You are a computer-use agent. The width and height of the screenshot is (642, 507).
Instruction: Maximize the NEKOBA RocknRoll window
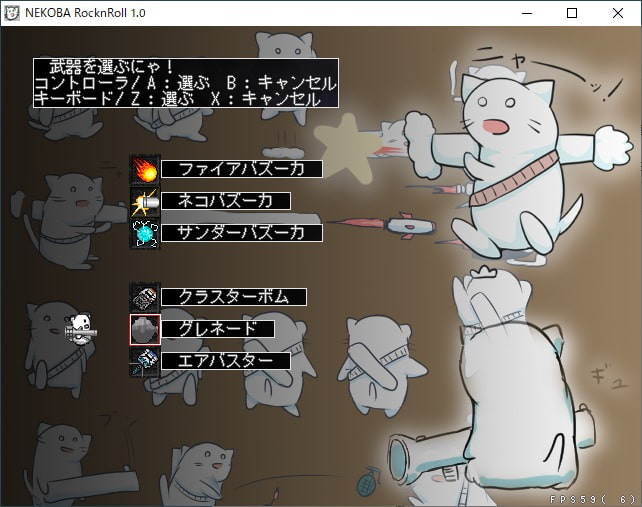coord(572,14)
